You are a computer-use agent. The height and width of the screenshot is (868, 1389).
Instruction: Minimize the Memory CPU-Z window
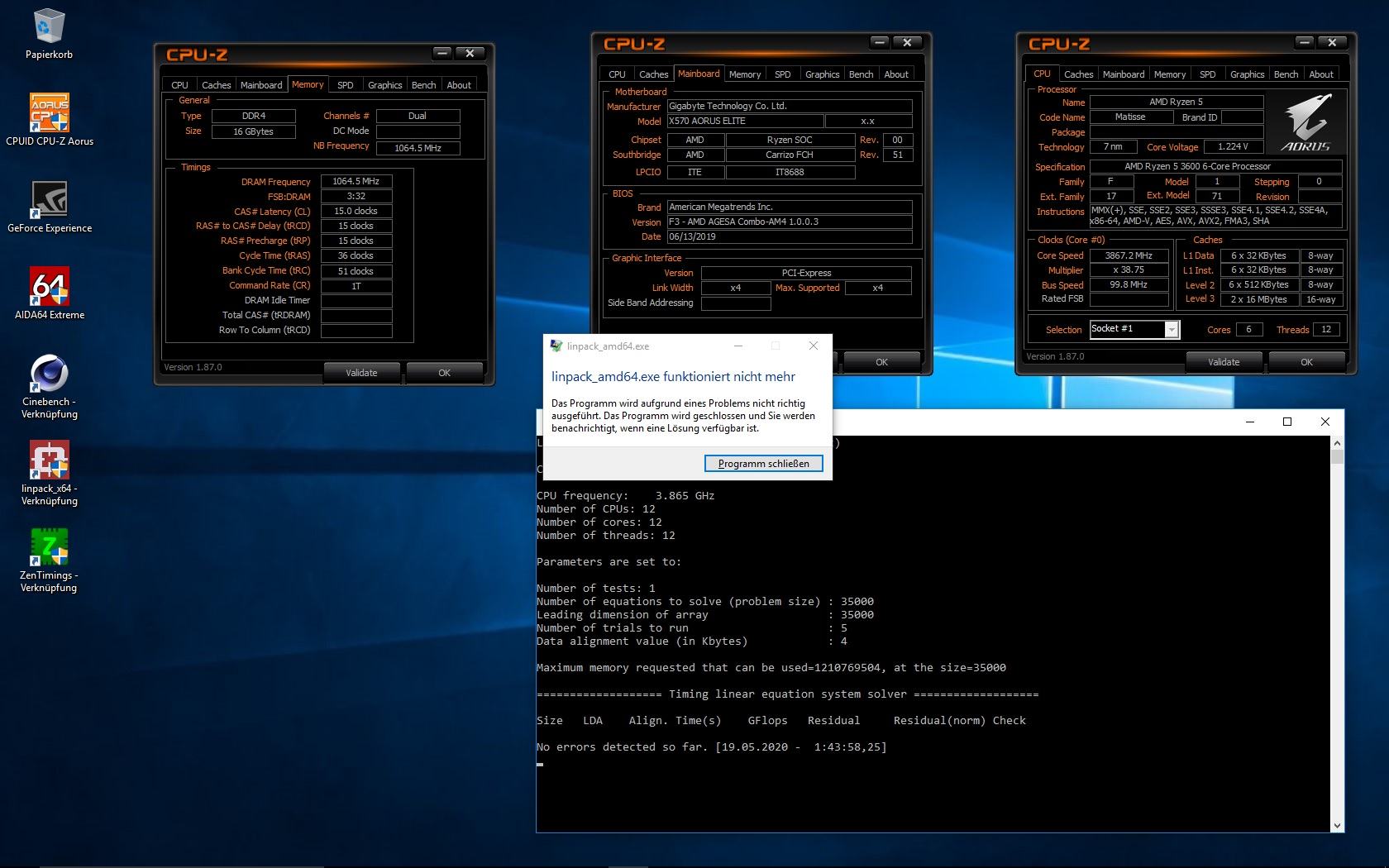(x=442, y=53)
